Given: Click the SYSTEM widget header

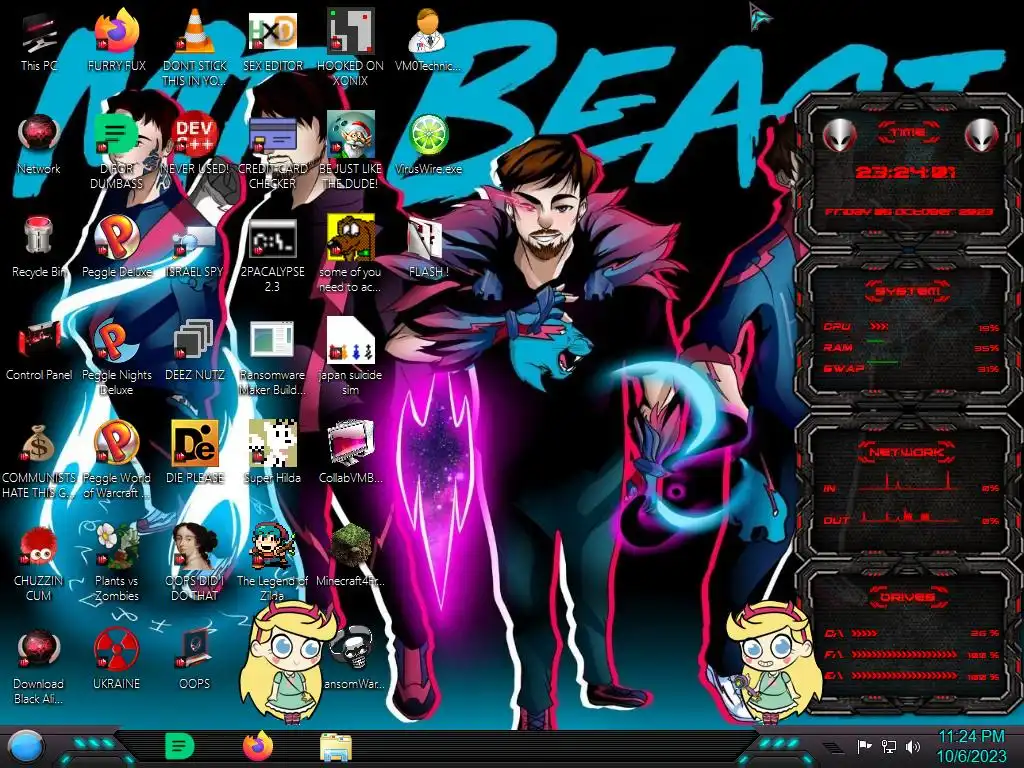Looking at the screenshot, I should pos(906,291).
